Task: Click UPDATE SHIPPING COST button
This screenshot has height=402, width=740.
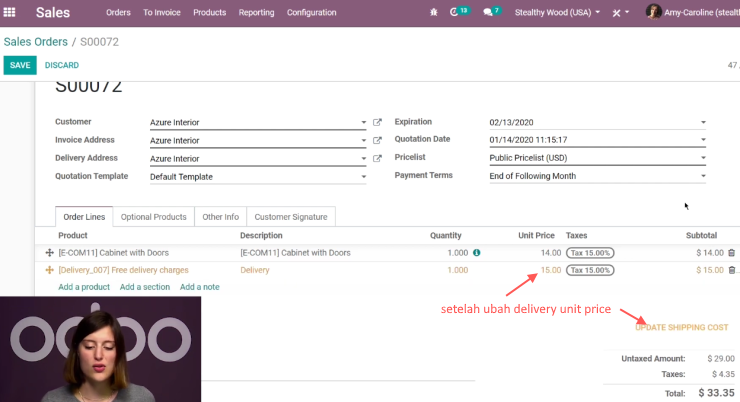Action: (x=681, y=327)
